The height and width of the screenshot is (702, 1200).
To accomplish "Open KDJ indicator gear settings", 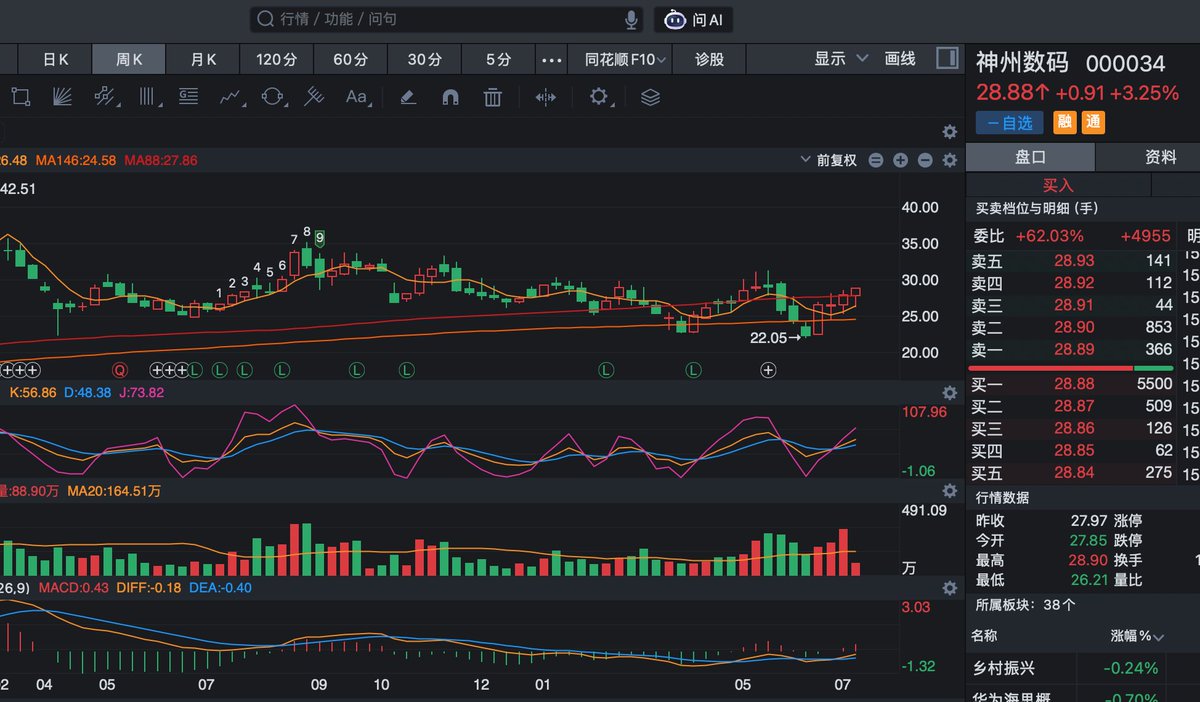I will 950,393.
